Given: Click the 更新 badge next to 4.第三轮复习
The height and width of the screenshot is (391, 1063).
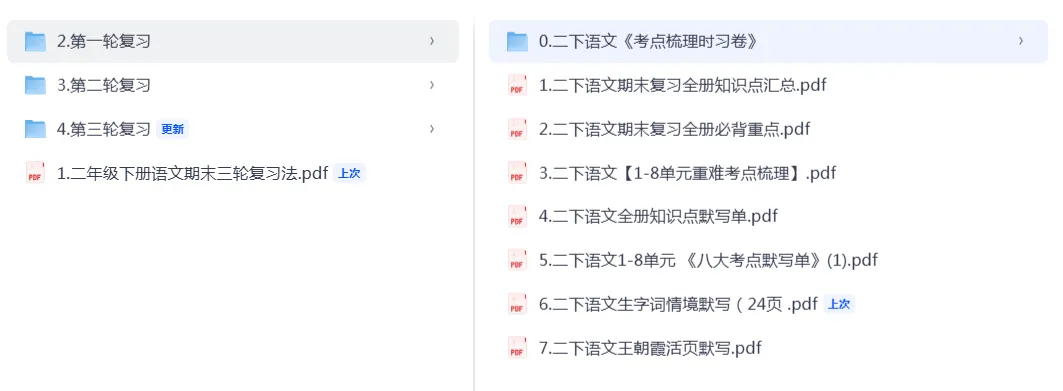Looking at the screenshot, I should (x=172, y=129).
